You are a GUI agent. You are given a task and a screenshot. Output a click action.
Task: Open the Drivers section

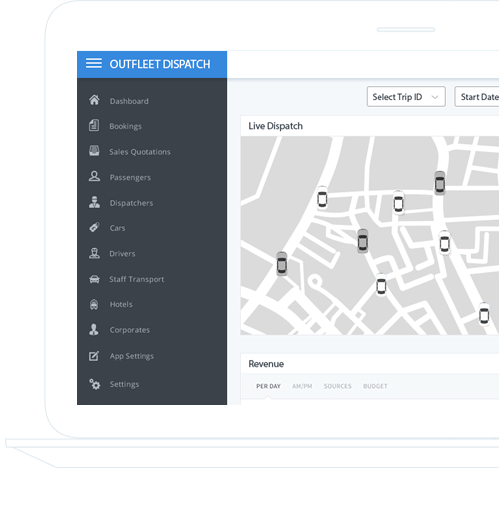tap(122, 254)
